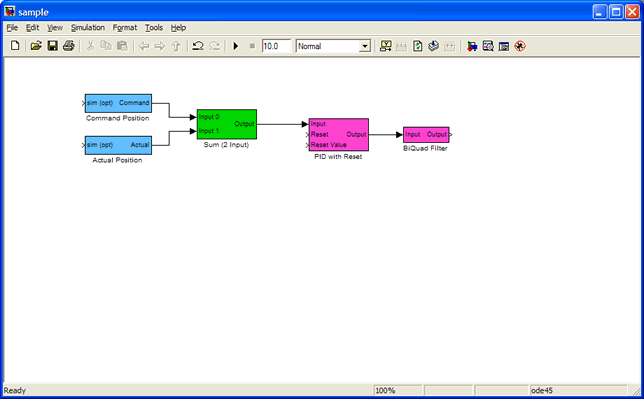Click the simulation stop time field
The height and width of the screenshot is (399, 644).
coord(276,46)
